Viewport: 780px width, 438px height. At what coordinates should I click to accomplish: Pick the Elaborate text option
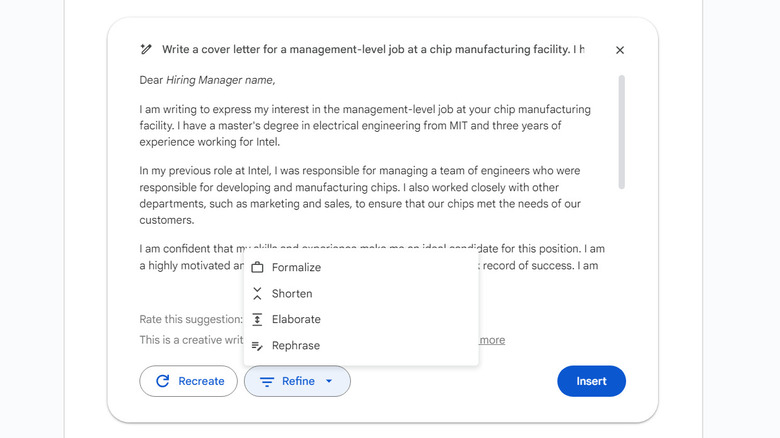[x=296, y=320]
